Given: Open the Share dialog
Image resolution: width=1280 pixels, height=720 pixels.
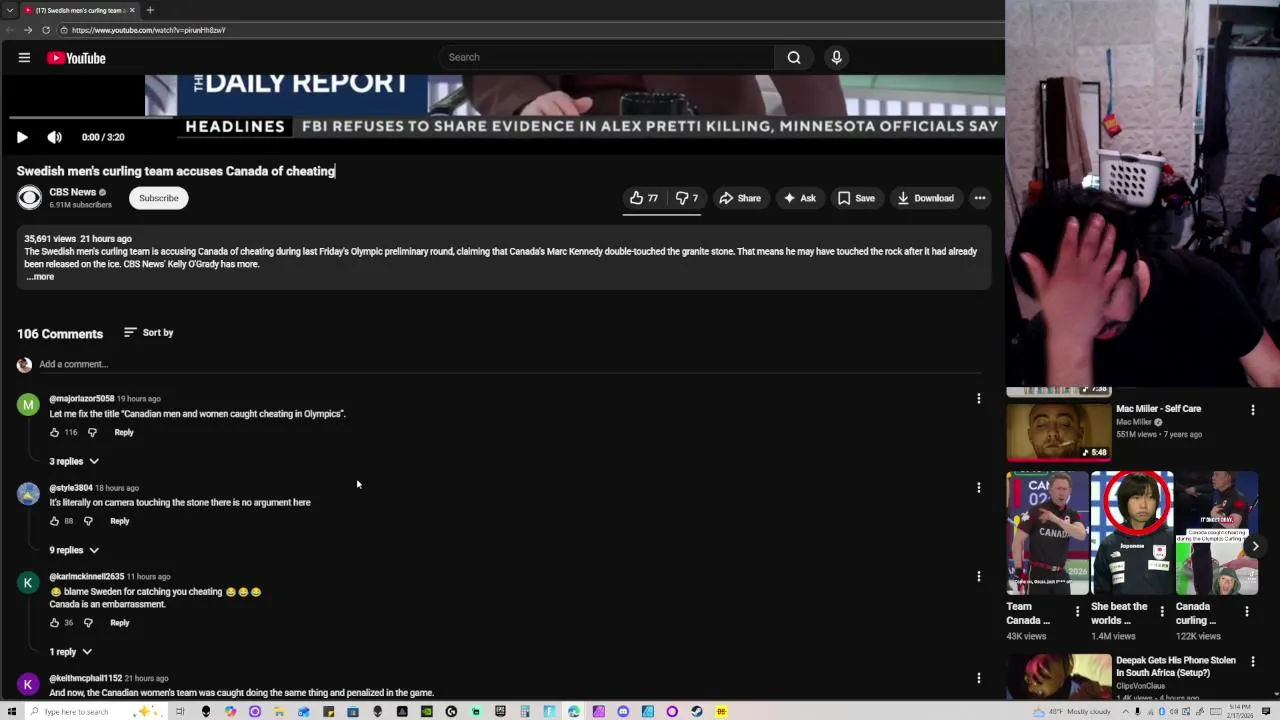Looking at the screenshot, I should tap(740, 198).
